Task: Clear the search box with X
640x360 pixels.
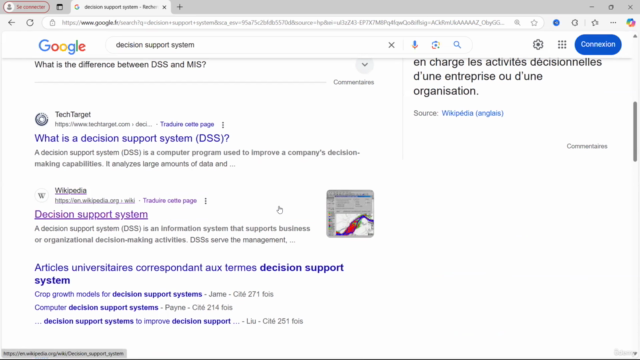Action: [391, 45]
